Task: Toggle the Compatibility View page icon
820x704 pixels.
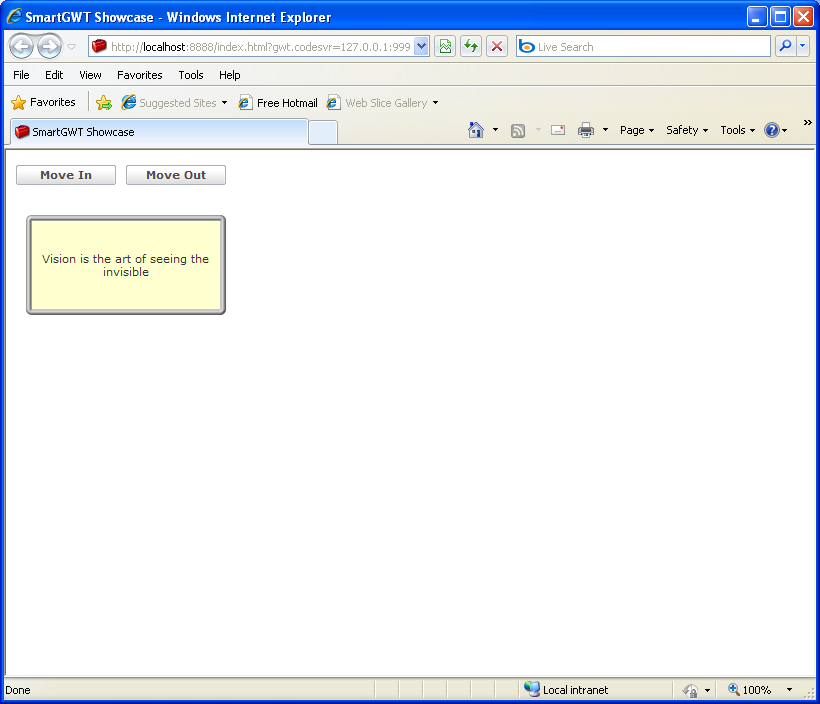Action: [445, 47]
